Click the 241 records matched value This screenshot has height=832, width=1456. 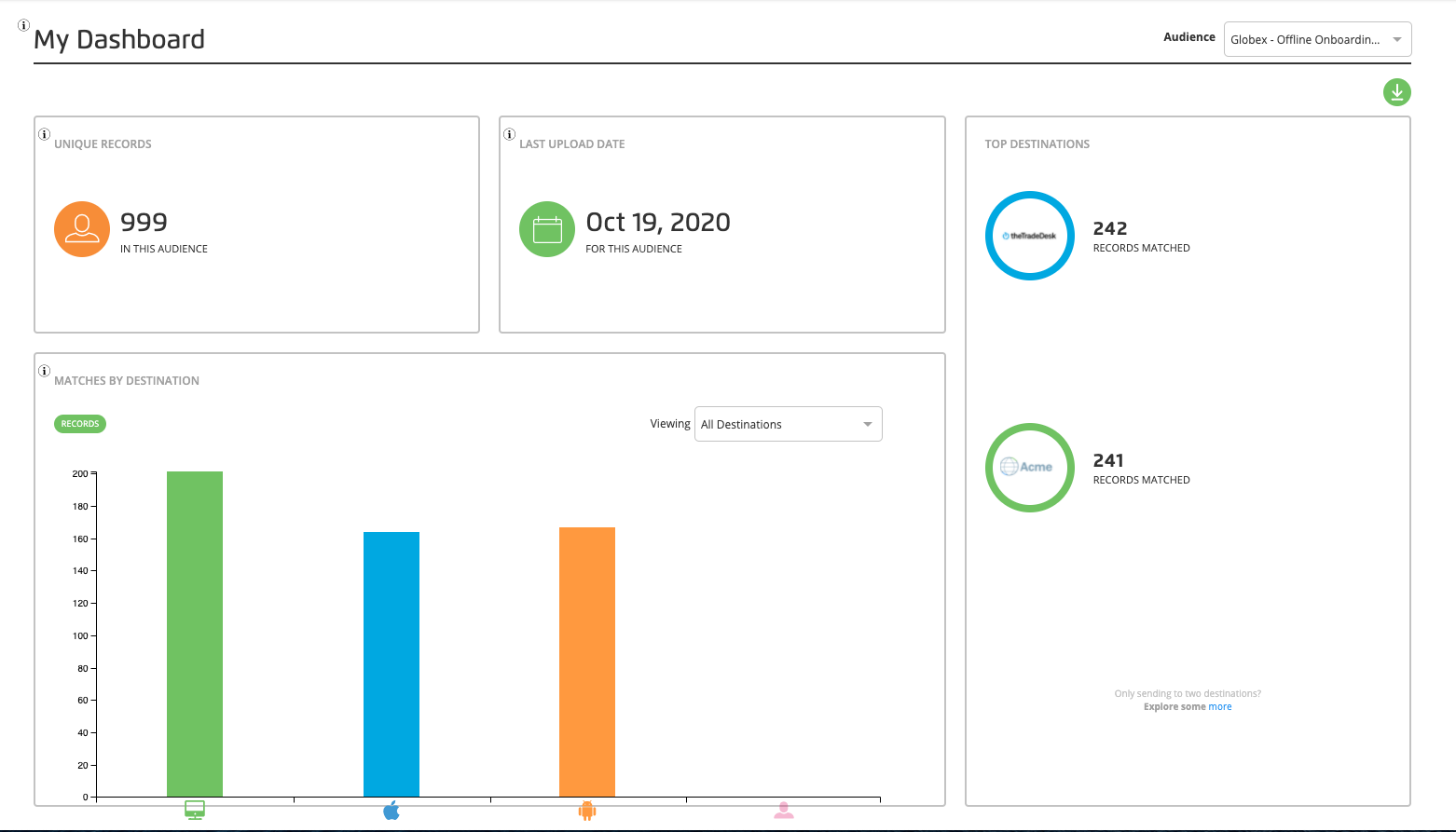point(1108,460)
